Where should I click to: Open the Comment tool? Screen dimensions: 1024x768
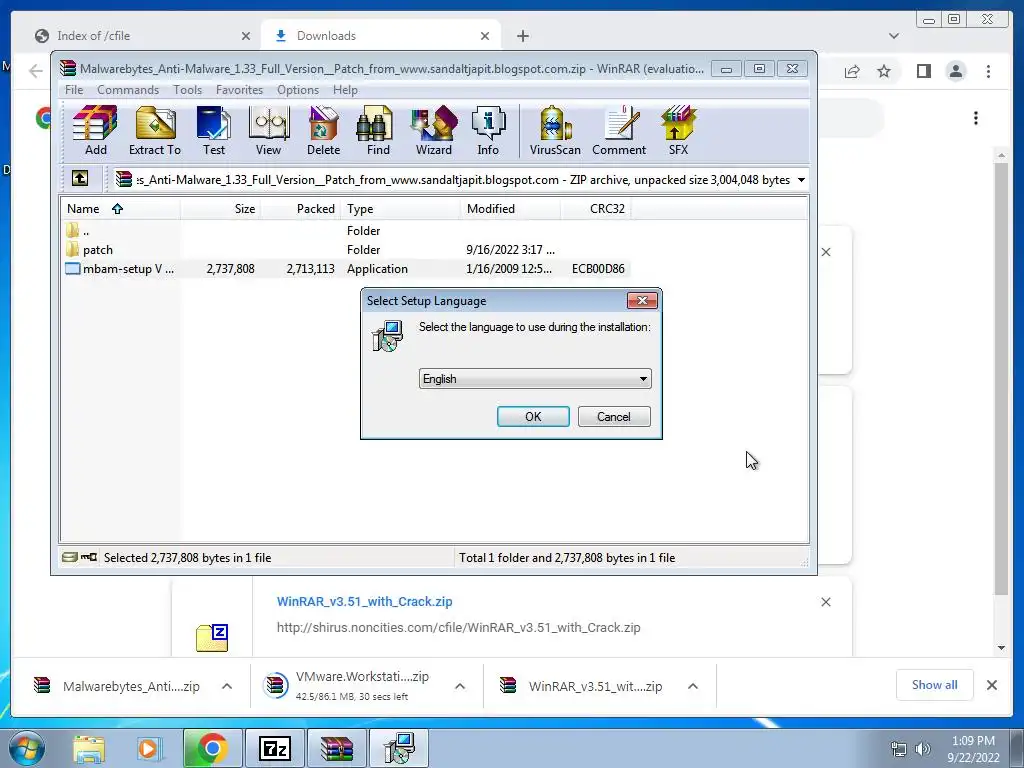coord(619,131)
